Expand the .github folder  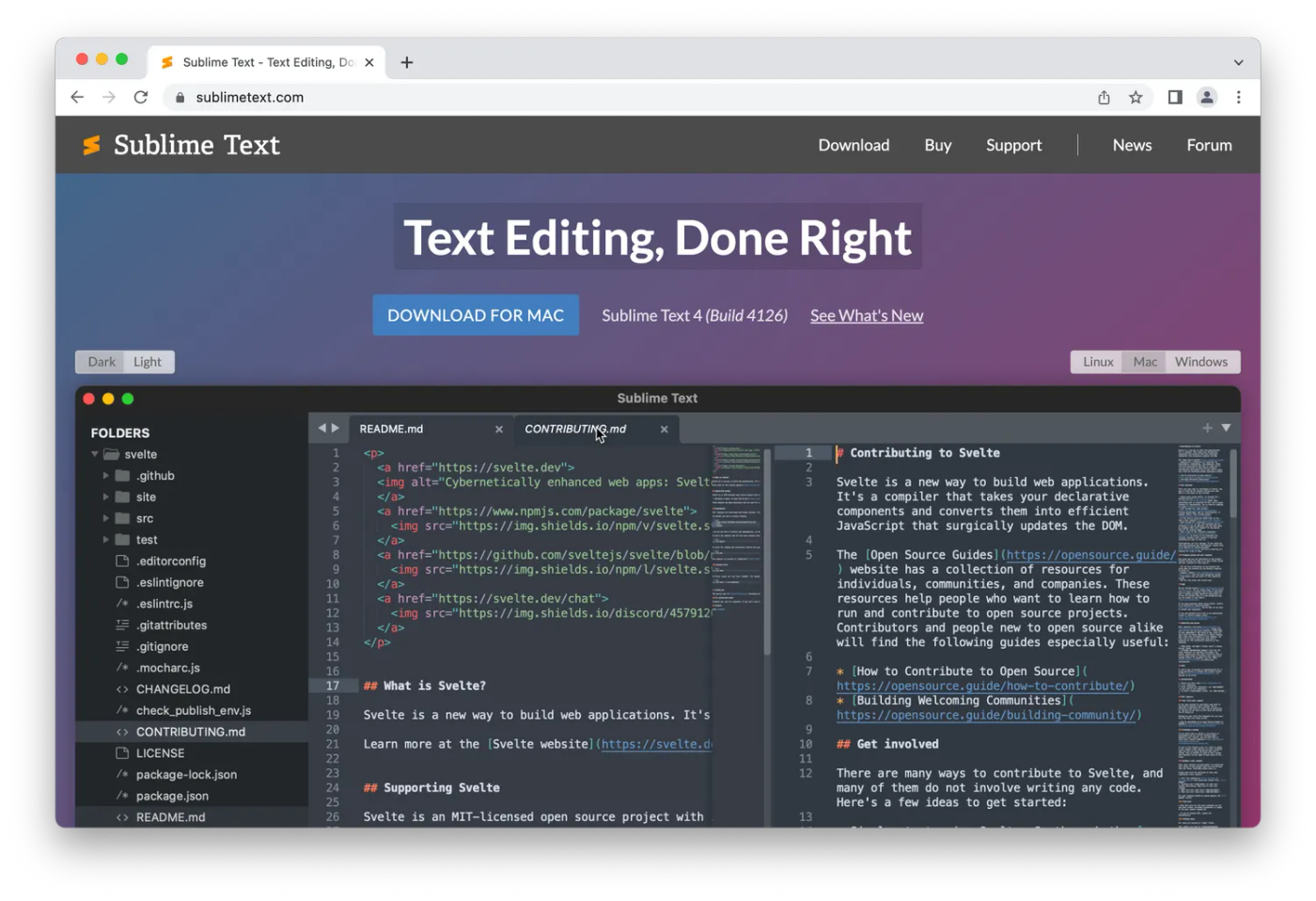pyautogui.click(x=106, y=475)
